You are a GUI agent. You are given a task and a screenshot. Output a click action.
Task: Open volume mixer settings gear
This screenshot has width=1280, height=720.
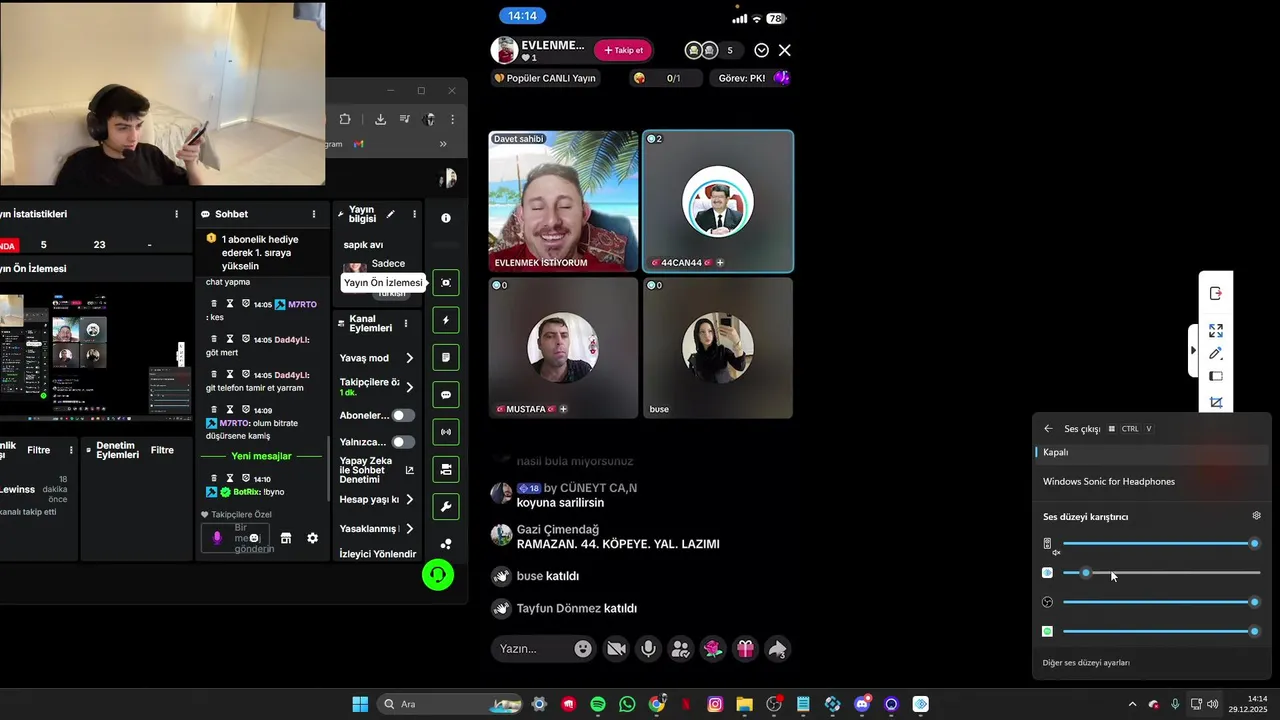tap(1257, 516)
